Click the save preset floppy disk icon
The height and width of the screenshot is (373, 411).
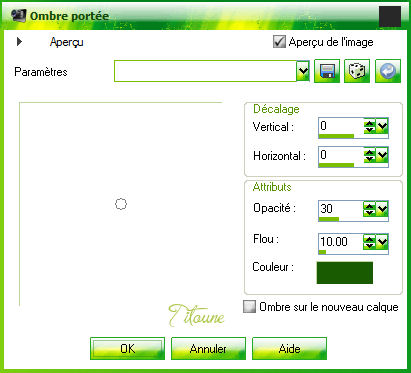(327, 71)
